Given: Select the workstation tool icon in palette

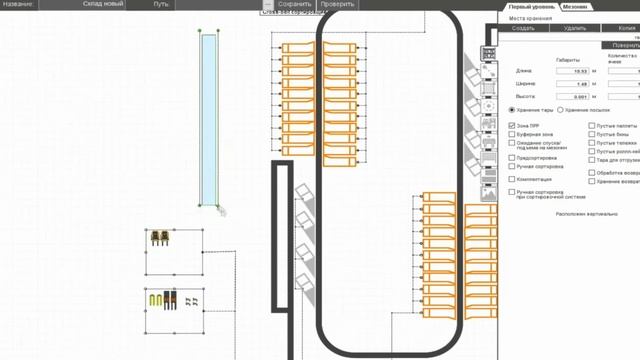Looking at the screenshot, I should click(x=489, y=123).
